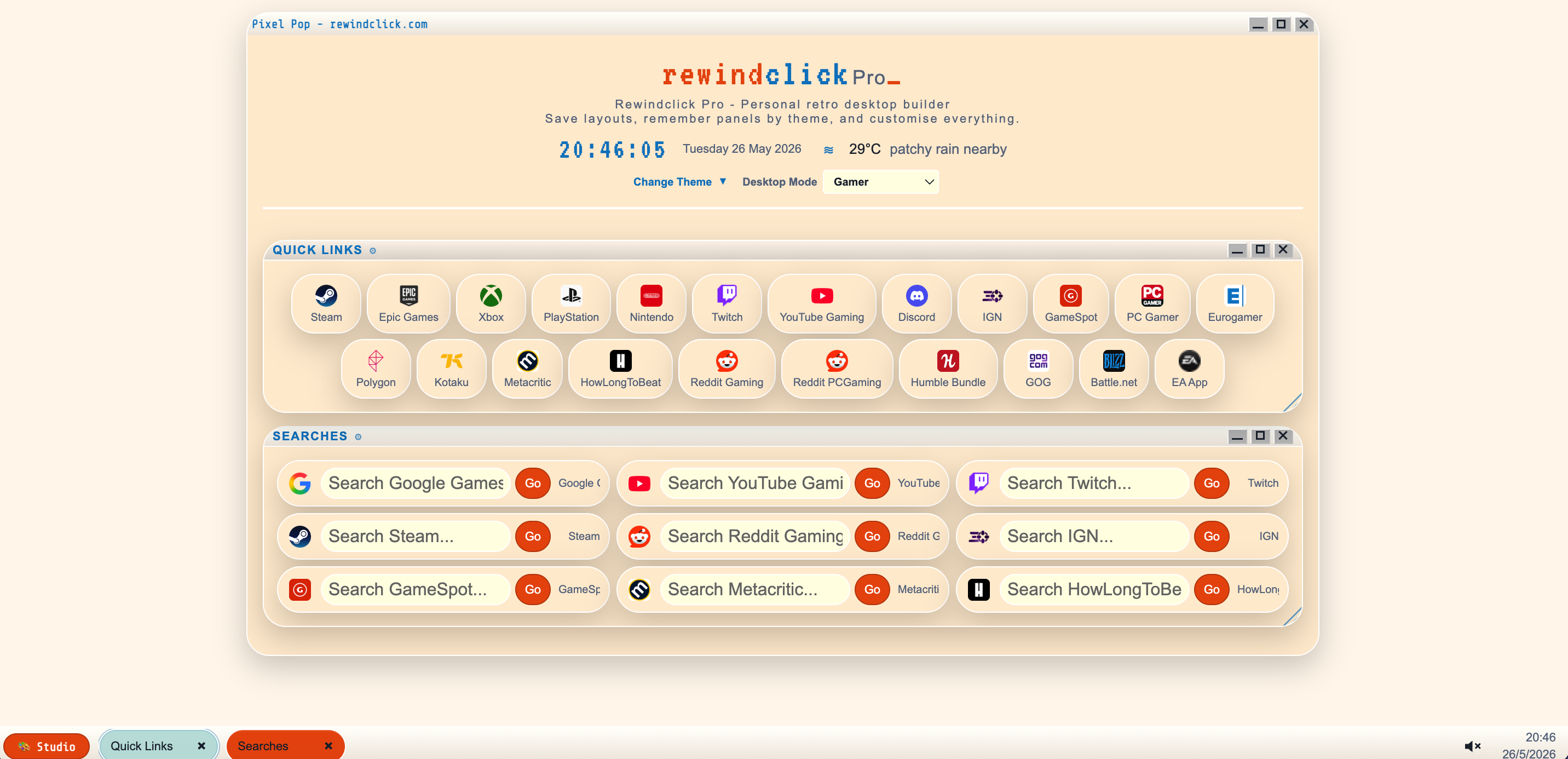
Task: Click Go for Steam search
Action: [533, 536]
